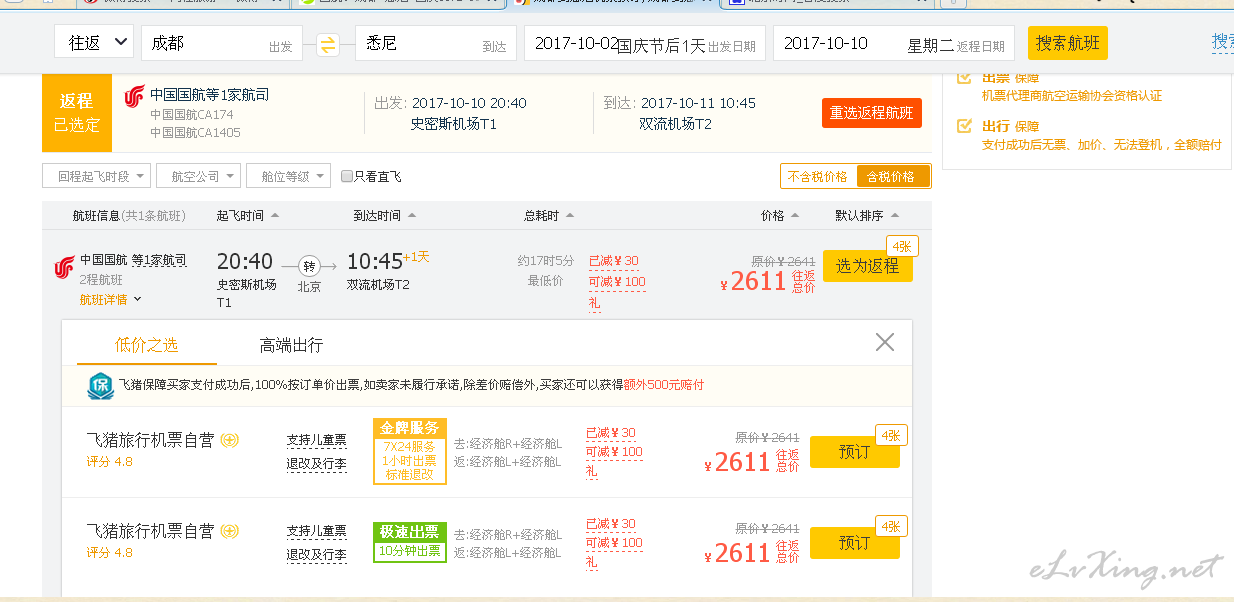Open 回程起飞时段 filter dropdown
The width and height of the screenshot is (1234, 602).
[x=96, y=176]
